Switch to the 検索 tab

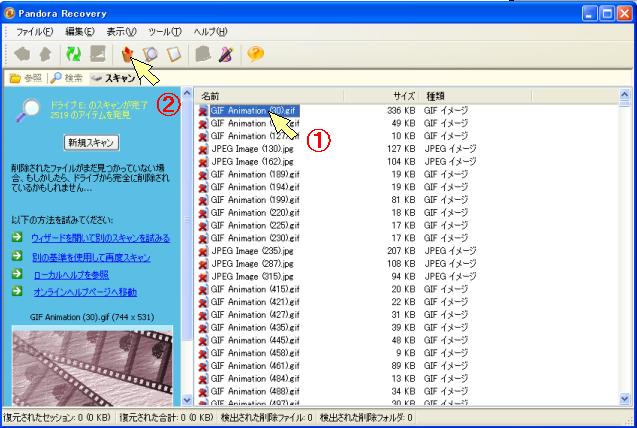click(x=67, y=78)
